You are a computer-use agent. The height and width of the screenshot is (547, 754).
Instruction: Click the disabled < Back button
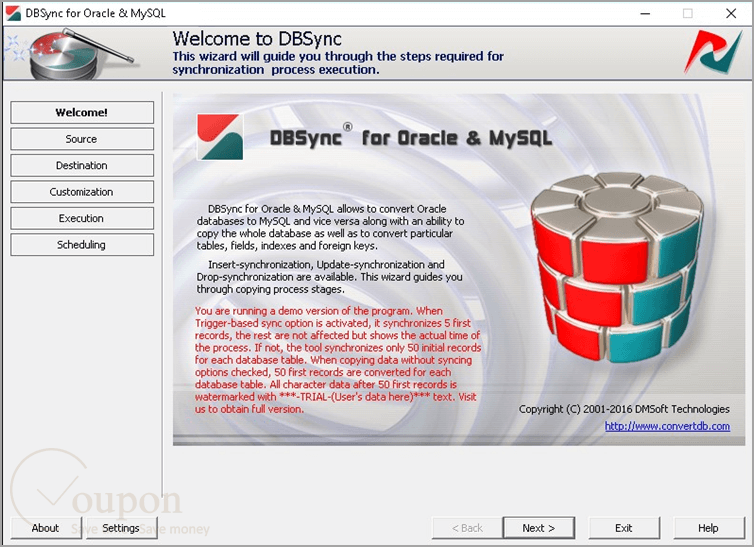coord(467,528)
